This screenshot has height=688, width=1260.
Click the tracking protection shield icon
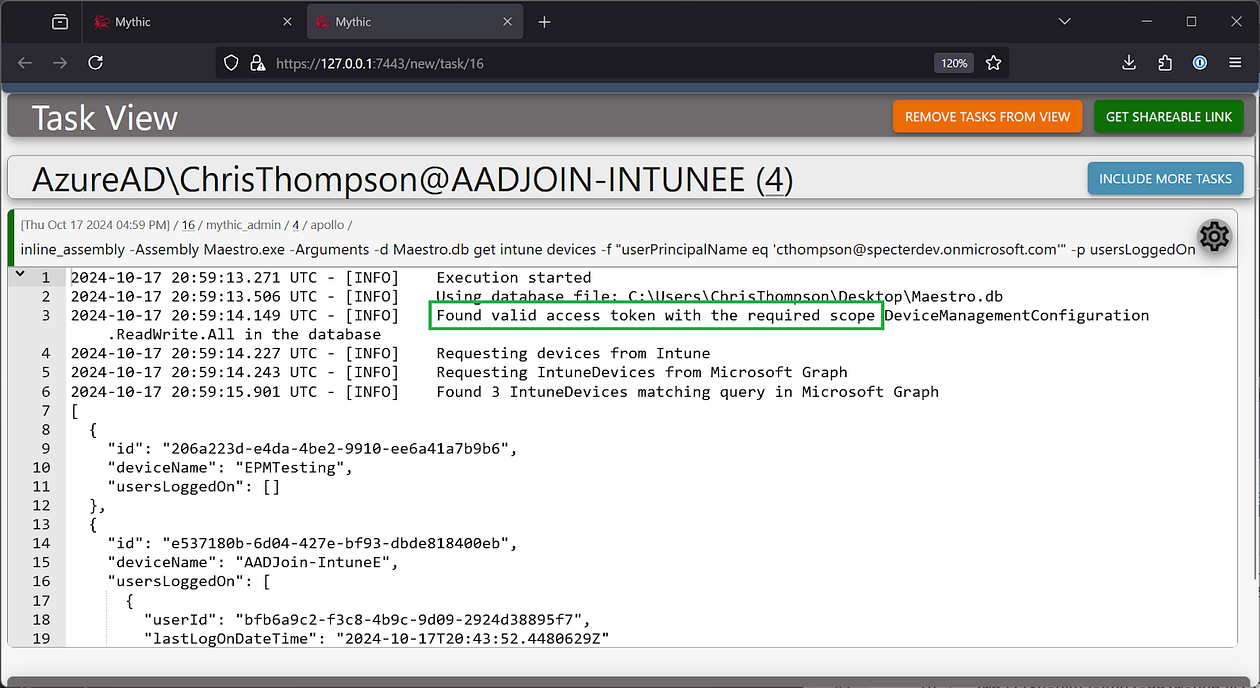(x=231, y=63)
